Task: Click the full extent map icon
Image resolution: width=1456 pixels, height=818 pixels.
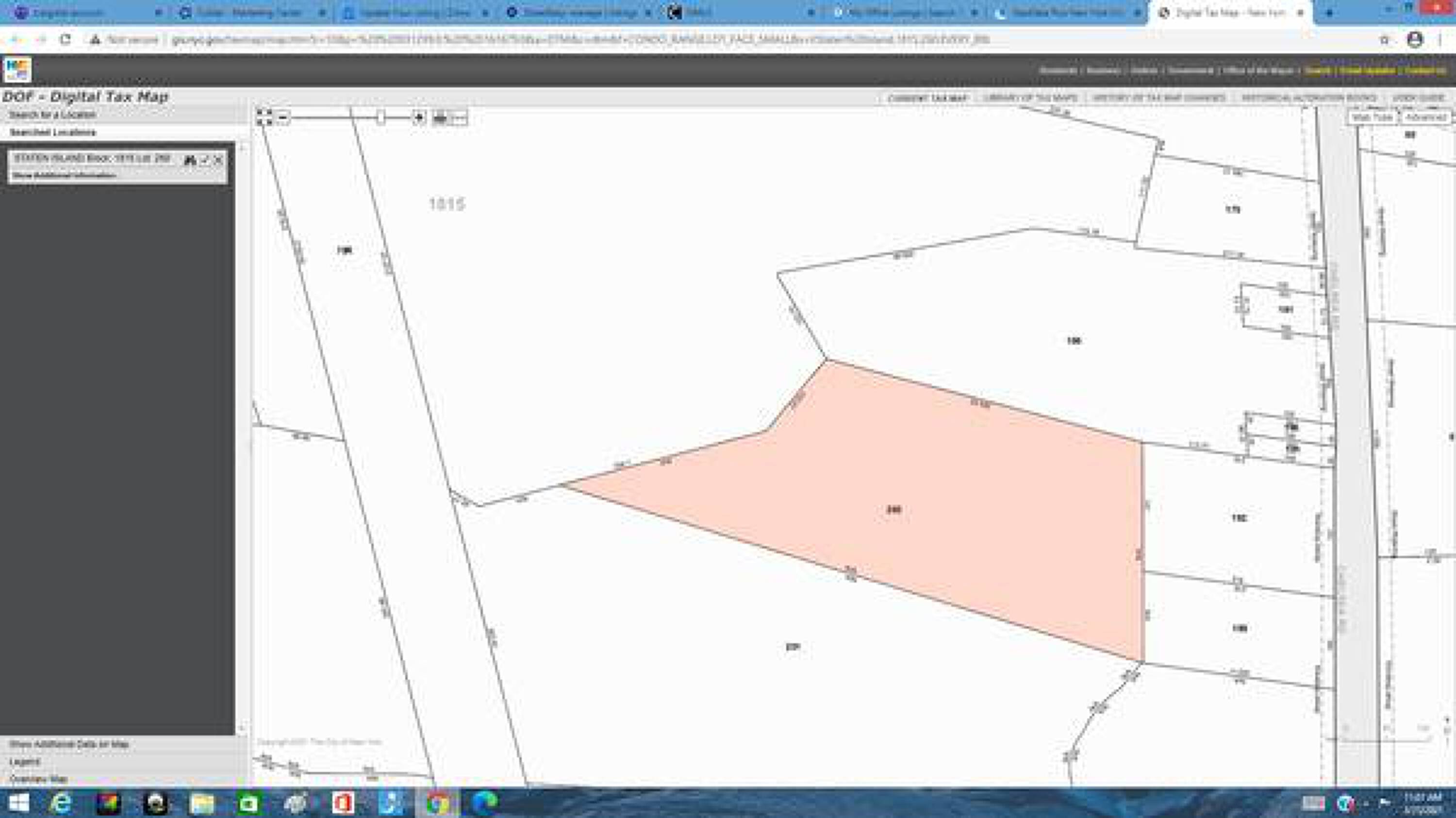Action: [264, 117]
